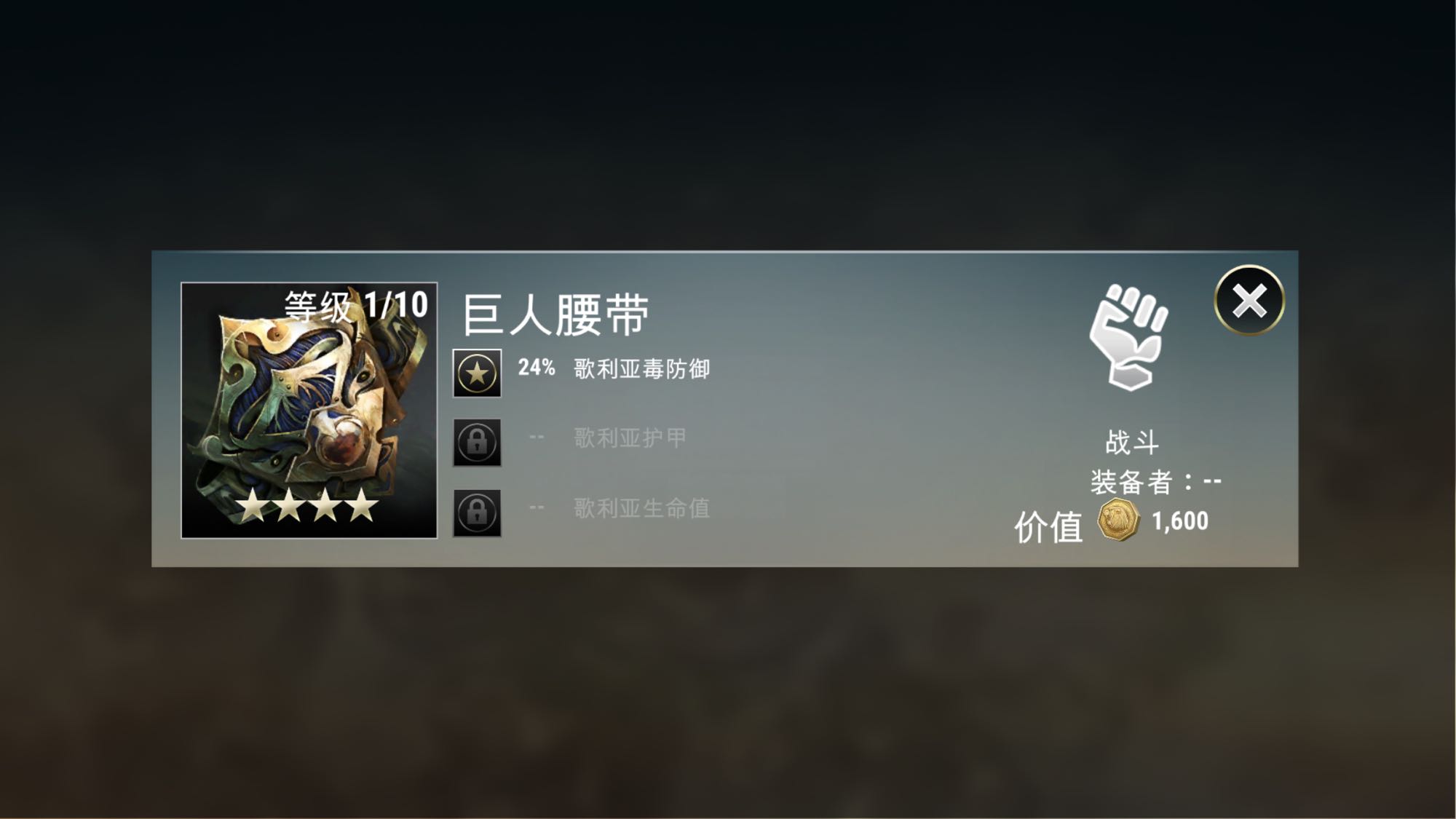The width and height of the screenshot is (1456, 819).
Task: Tap the dashes next to 歌利亚生命值
Action: [537, 507]
